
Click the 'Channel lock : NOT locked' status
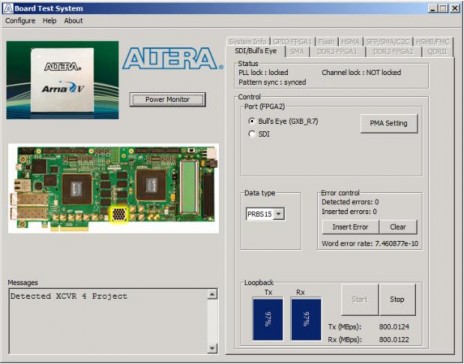point(361,73)
